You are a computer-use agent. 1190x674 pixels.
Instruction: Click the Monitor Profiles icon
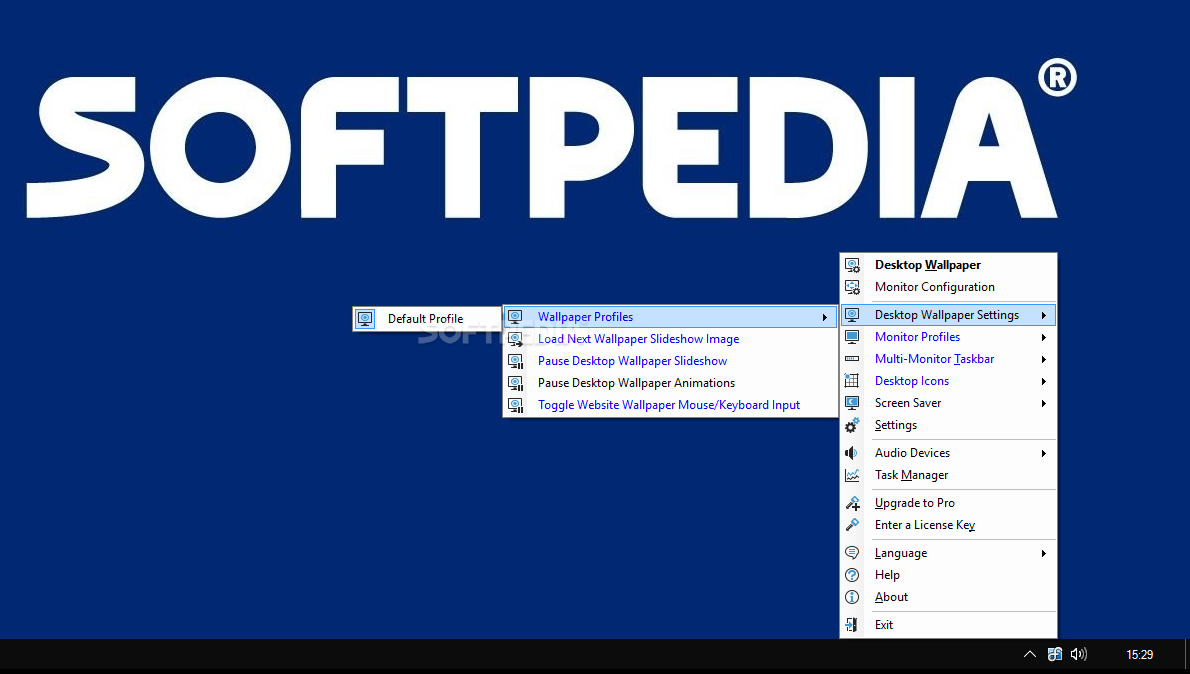[852, 337]
